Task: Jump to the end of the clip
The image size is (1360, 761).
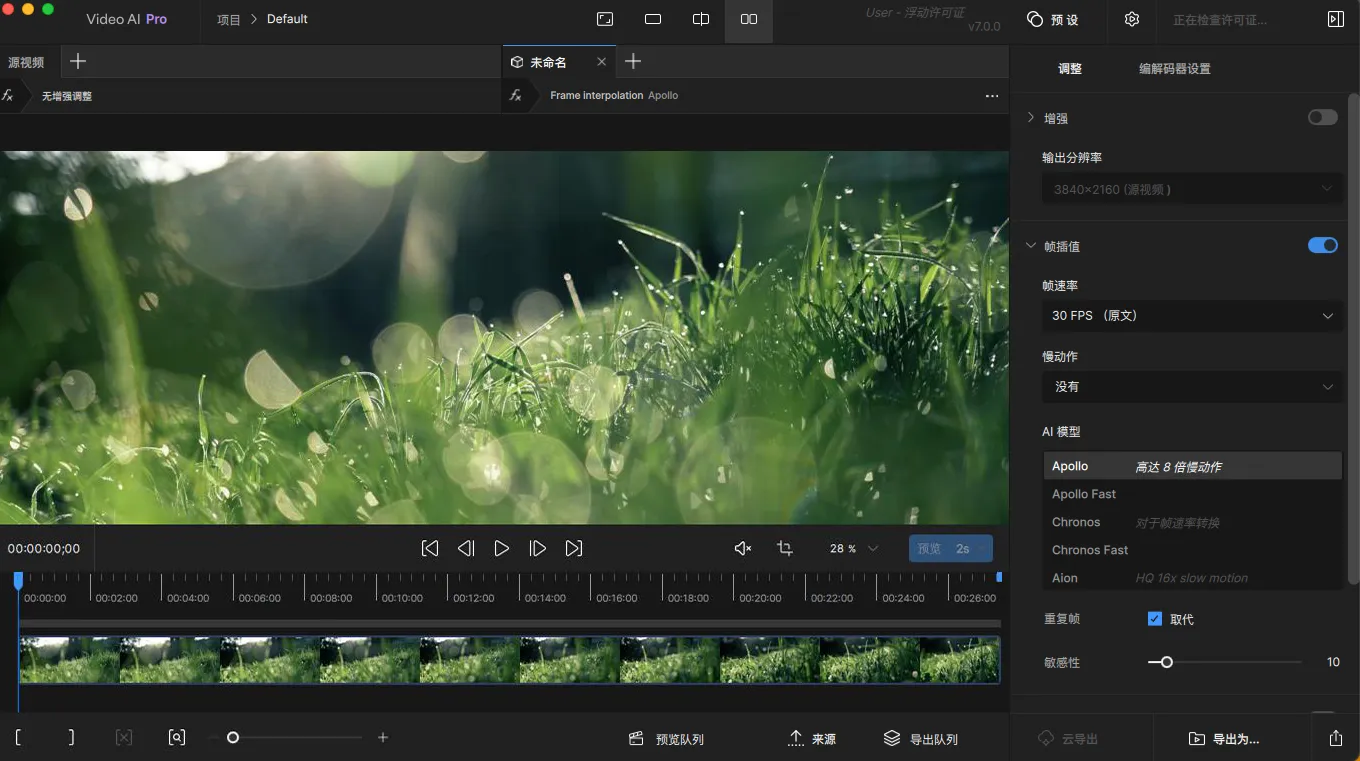Action: (574, 548)
